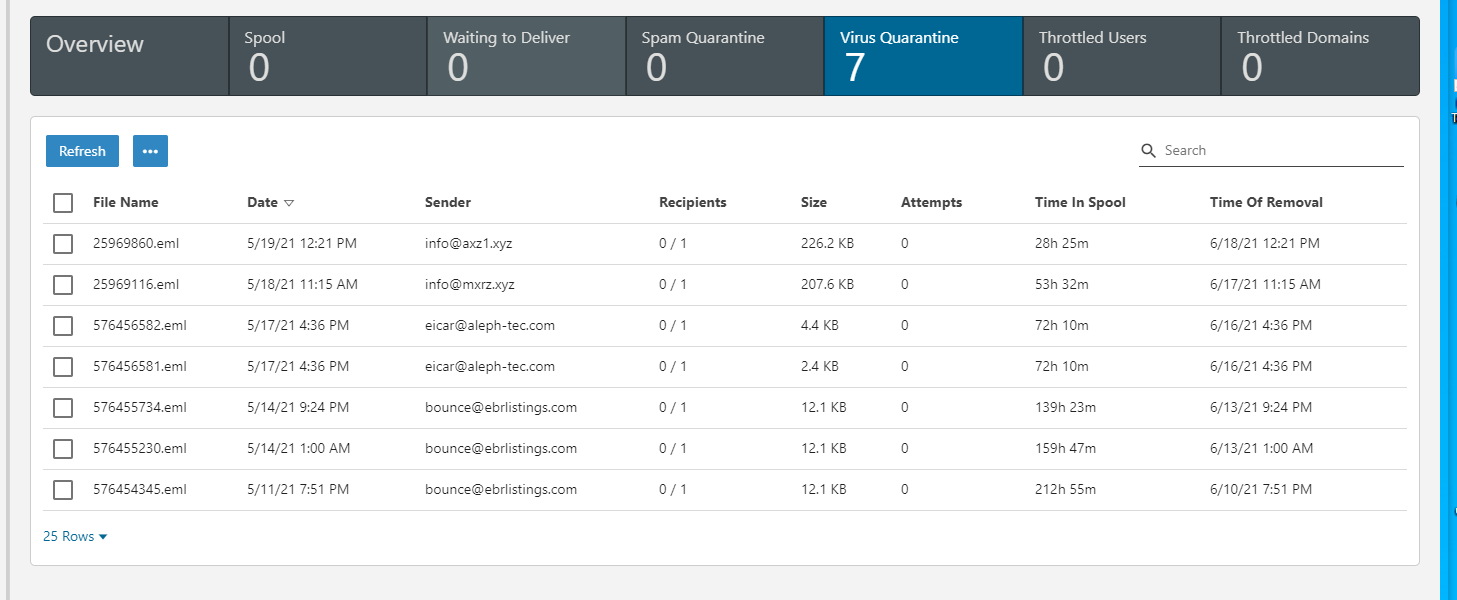Image resolution: width=1457 pixels, height=600 pixels.
Task: Open the Throttled Users tab
Action: [1122, 56]
